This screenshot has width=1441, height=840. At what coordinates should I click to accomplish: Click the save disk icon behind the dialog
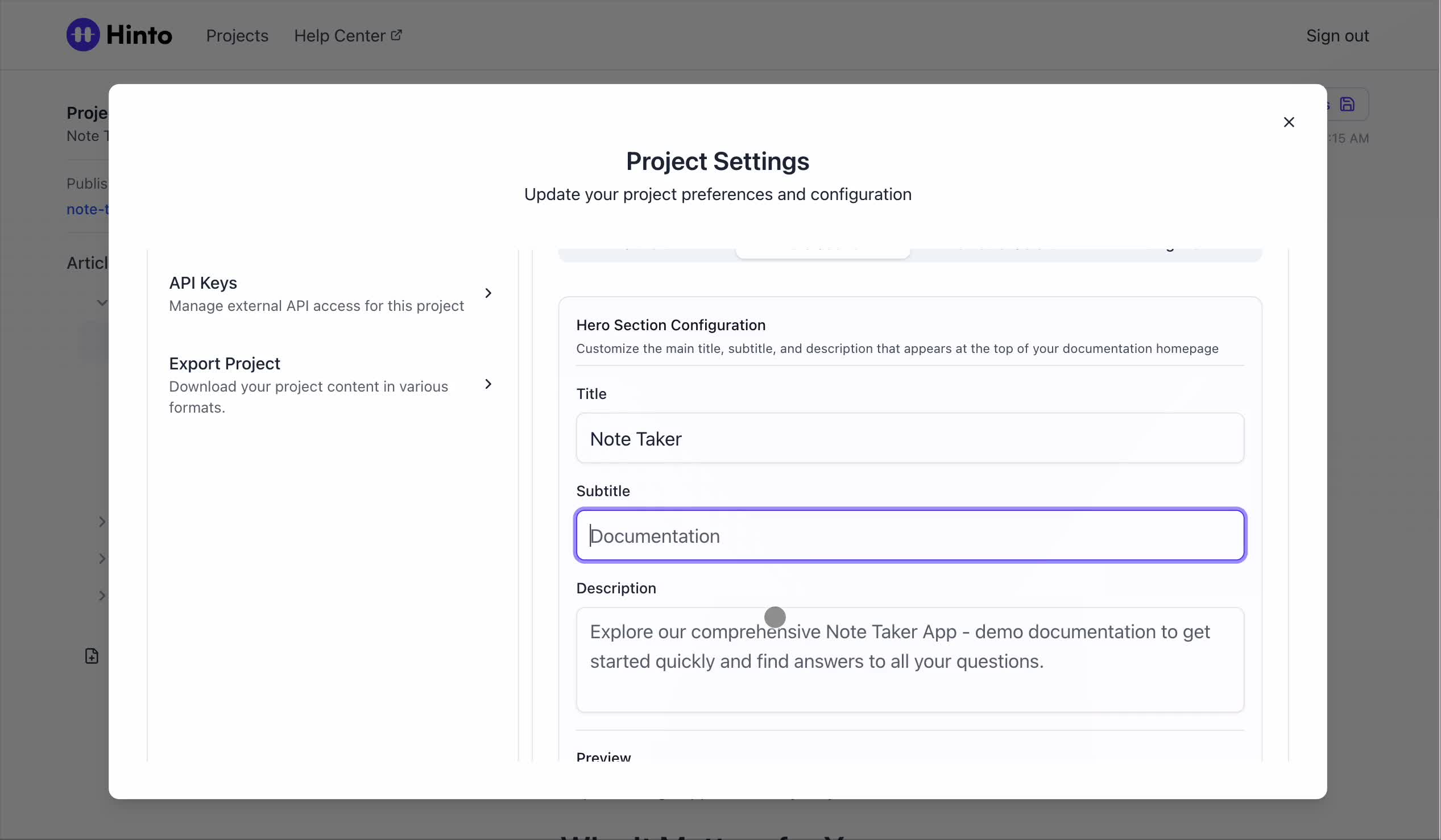coord(1347,105)
